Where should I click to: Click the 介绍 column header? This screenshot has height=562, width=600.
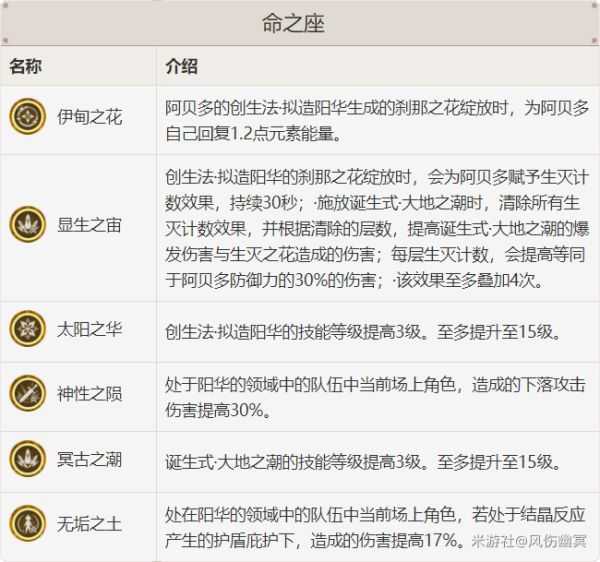coord(182,67)
